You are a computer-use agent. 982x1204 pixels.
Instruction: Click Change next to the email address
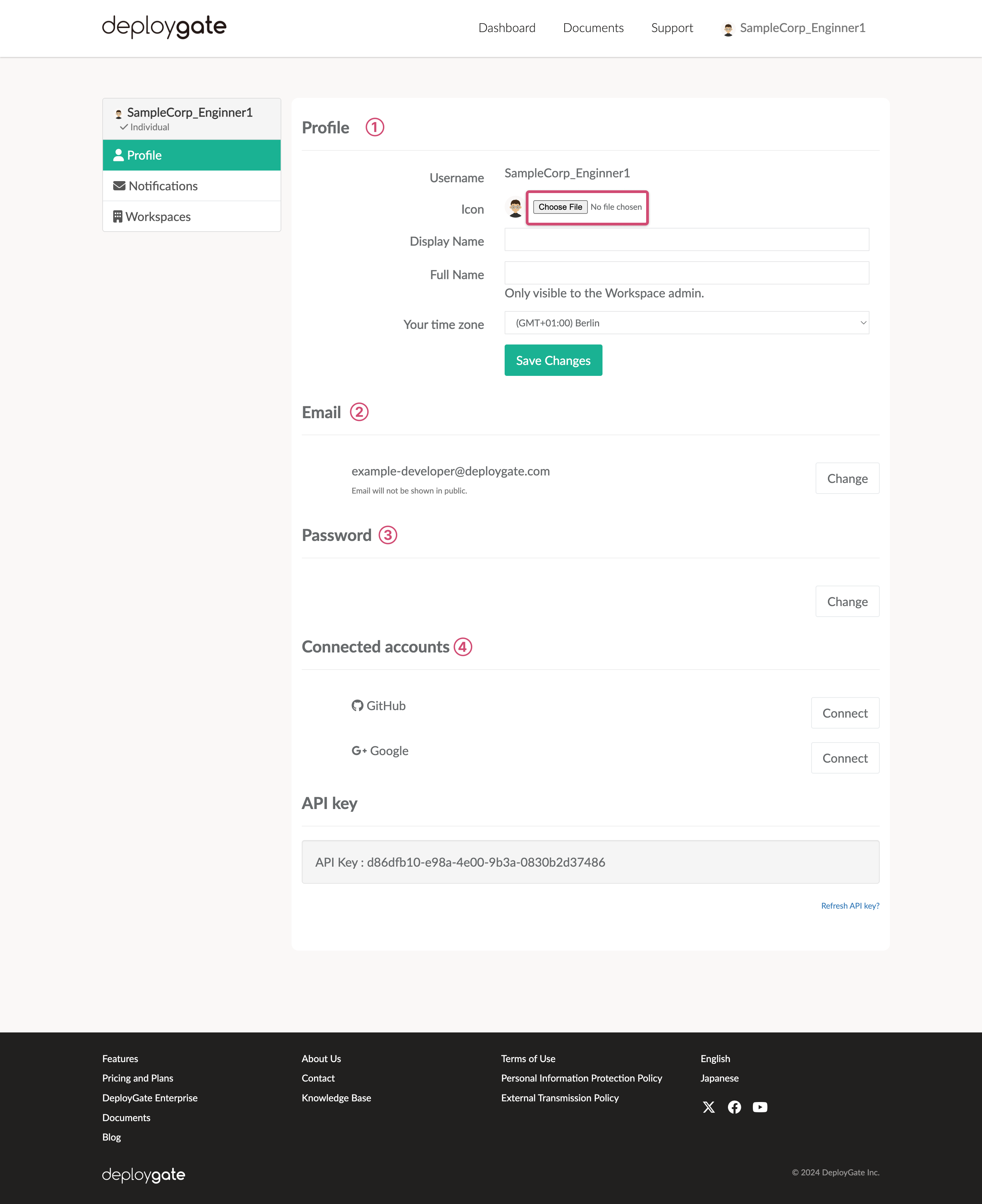(847, 478)
